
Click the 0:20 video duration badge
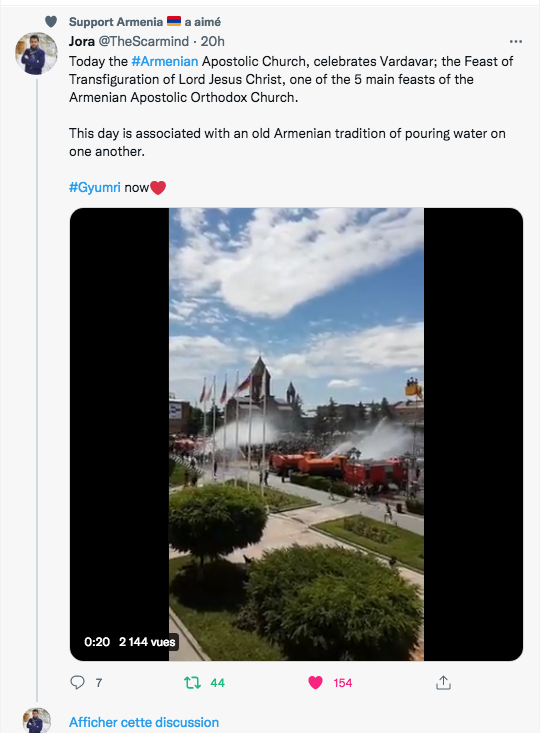click(x=97, y=642)
